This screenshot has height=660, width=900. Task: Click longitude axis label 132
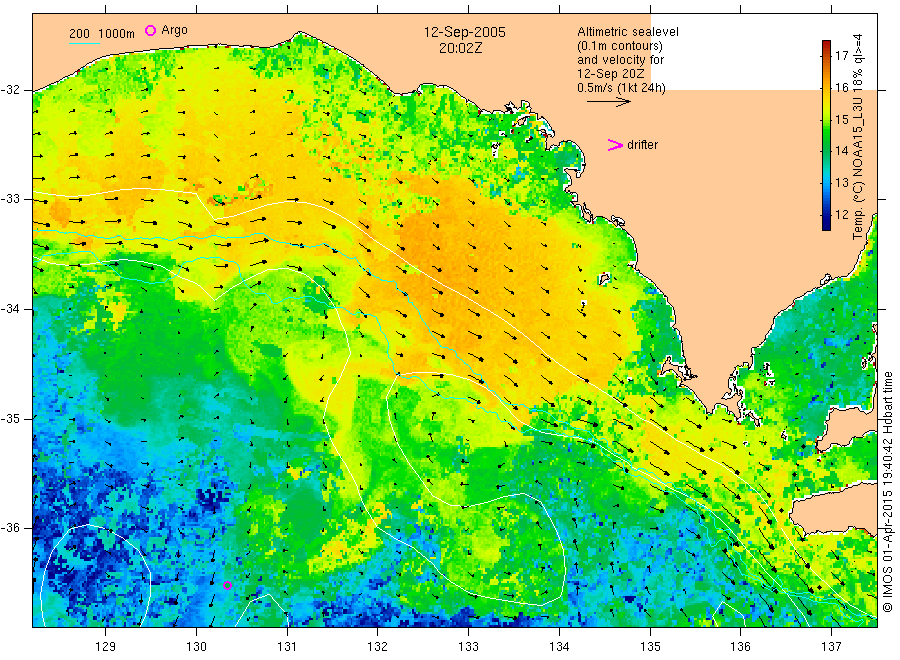pyautogui.click(x=378, y=647)
